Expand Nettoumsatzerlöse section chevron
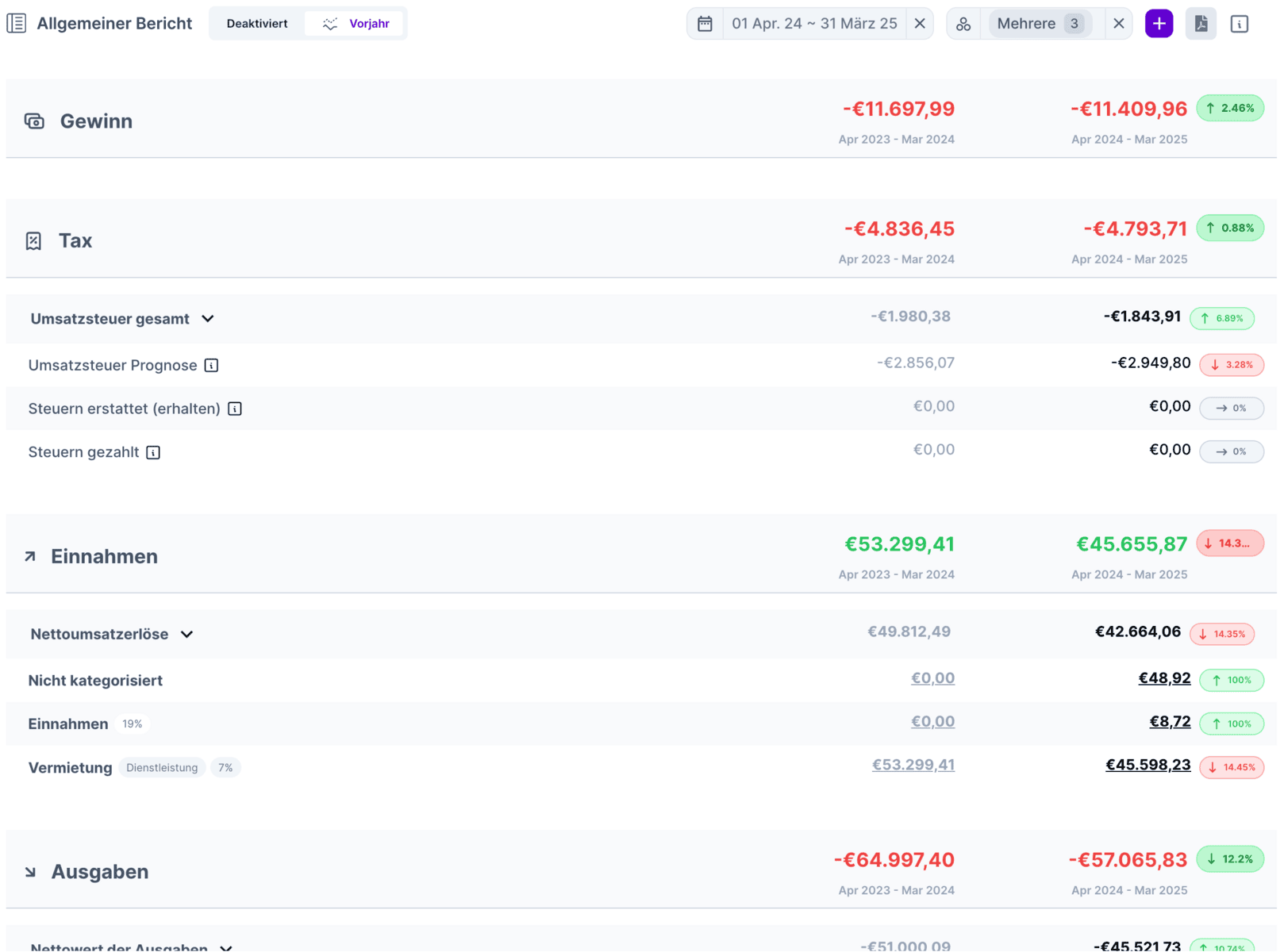This screenshot has height=952, width=1284. coord(187,635)
